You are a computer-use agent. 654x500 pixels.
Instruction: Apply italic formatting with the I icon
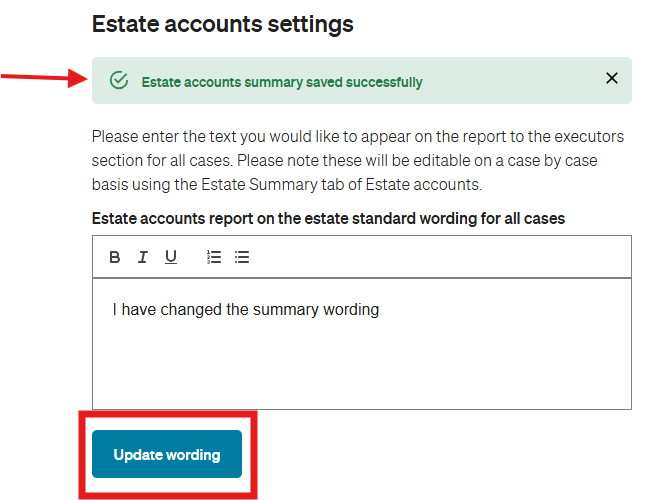[143, 257]
